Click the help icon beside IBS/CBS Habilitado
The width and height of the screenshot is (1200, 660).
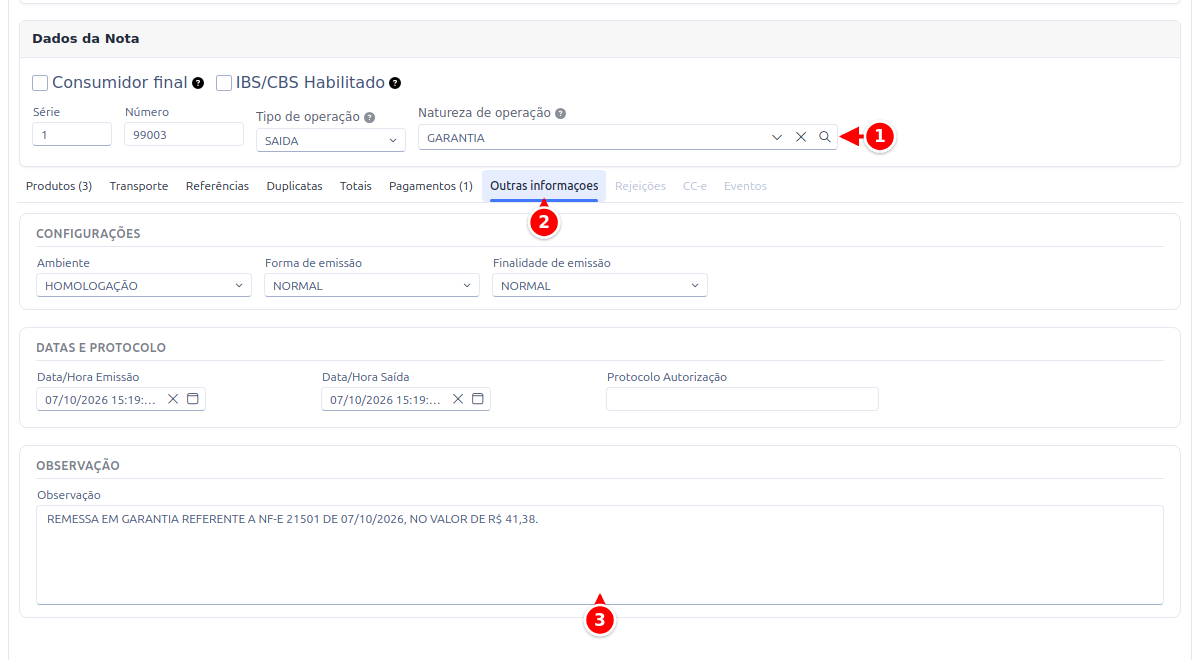pyautogui.click(x=395, y=83)
